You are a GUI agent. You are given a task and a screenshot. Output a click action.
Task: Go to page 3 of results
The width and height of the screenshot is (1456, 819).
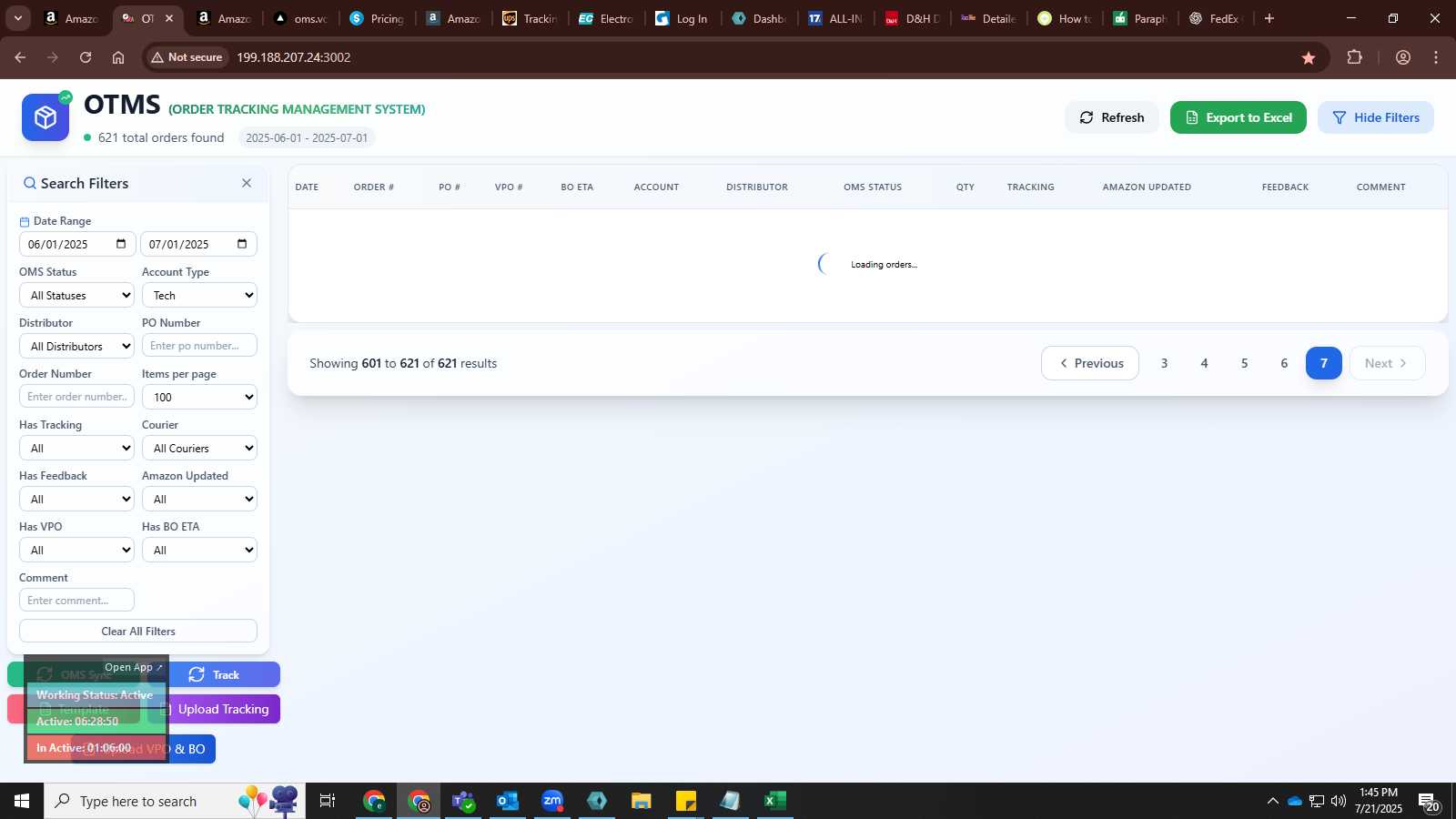1164,363
